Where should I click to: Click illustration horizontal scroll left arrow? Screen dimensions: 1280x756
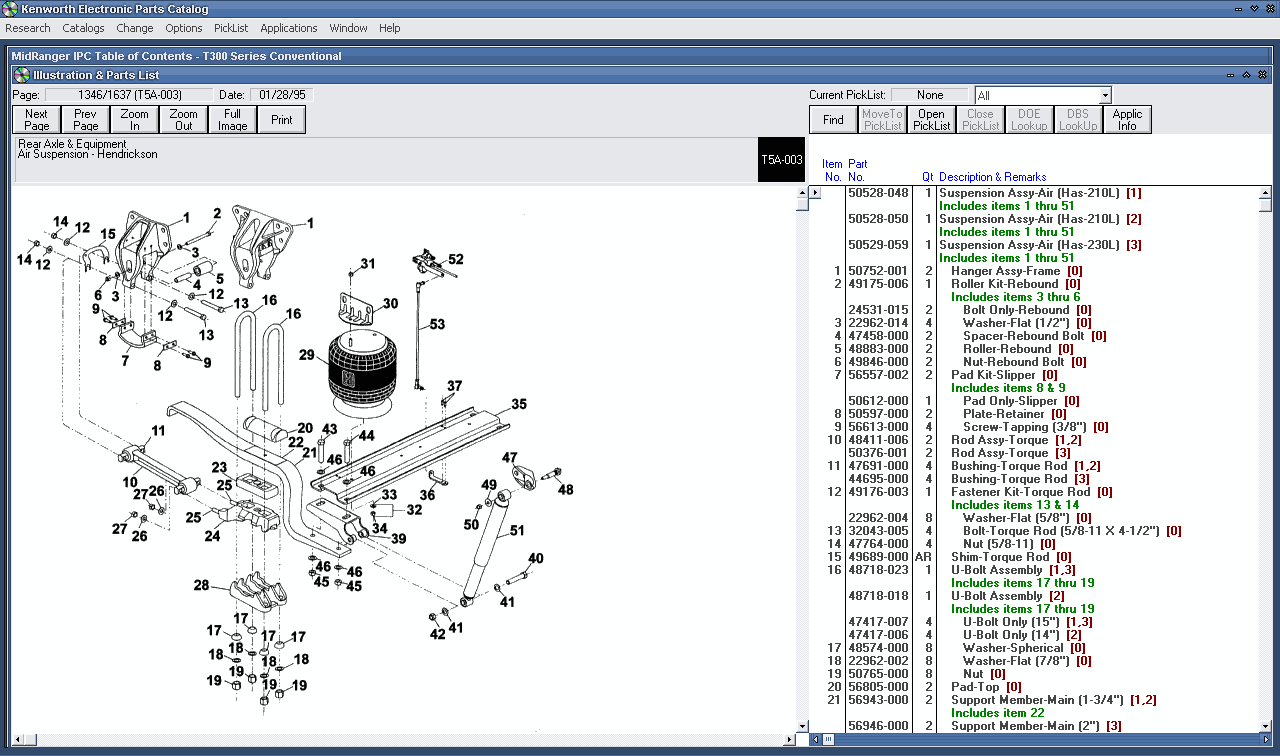pos(18,740)
